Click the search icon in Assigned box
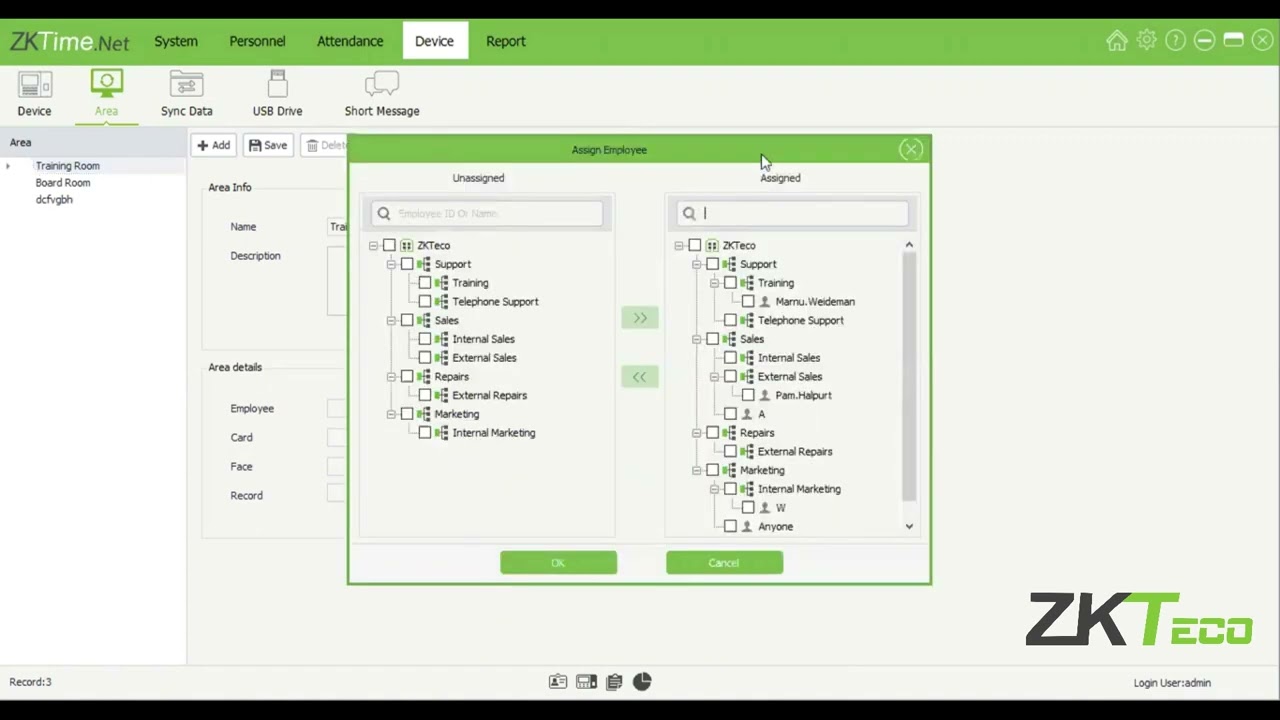Image resolution: width=1280 pixels, height=720 pixels. pyautogui.click(x=689, y=213)
